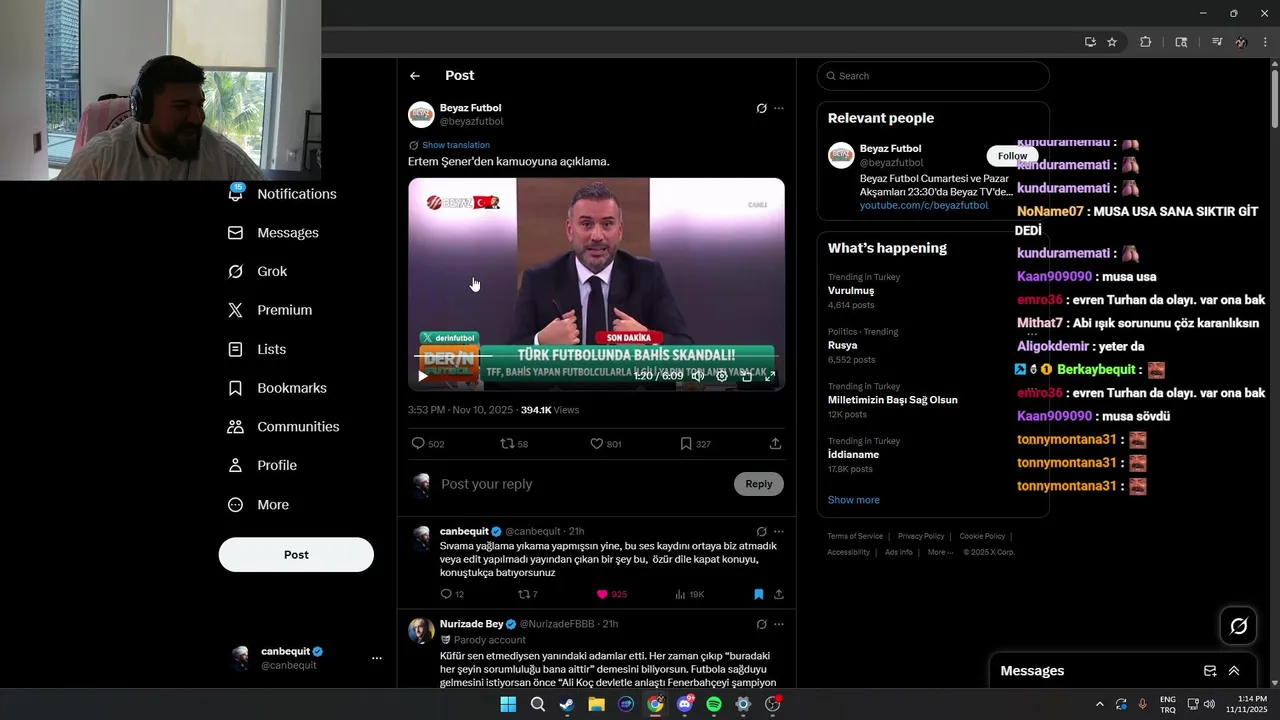
Task: Unlike canbequit reply with 925 likes
Action: click(x=611, y=594)
